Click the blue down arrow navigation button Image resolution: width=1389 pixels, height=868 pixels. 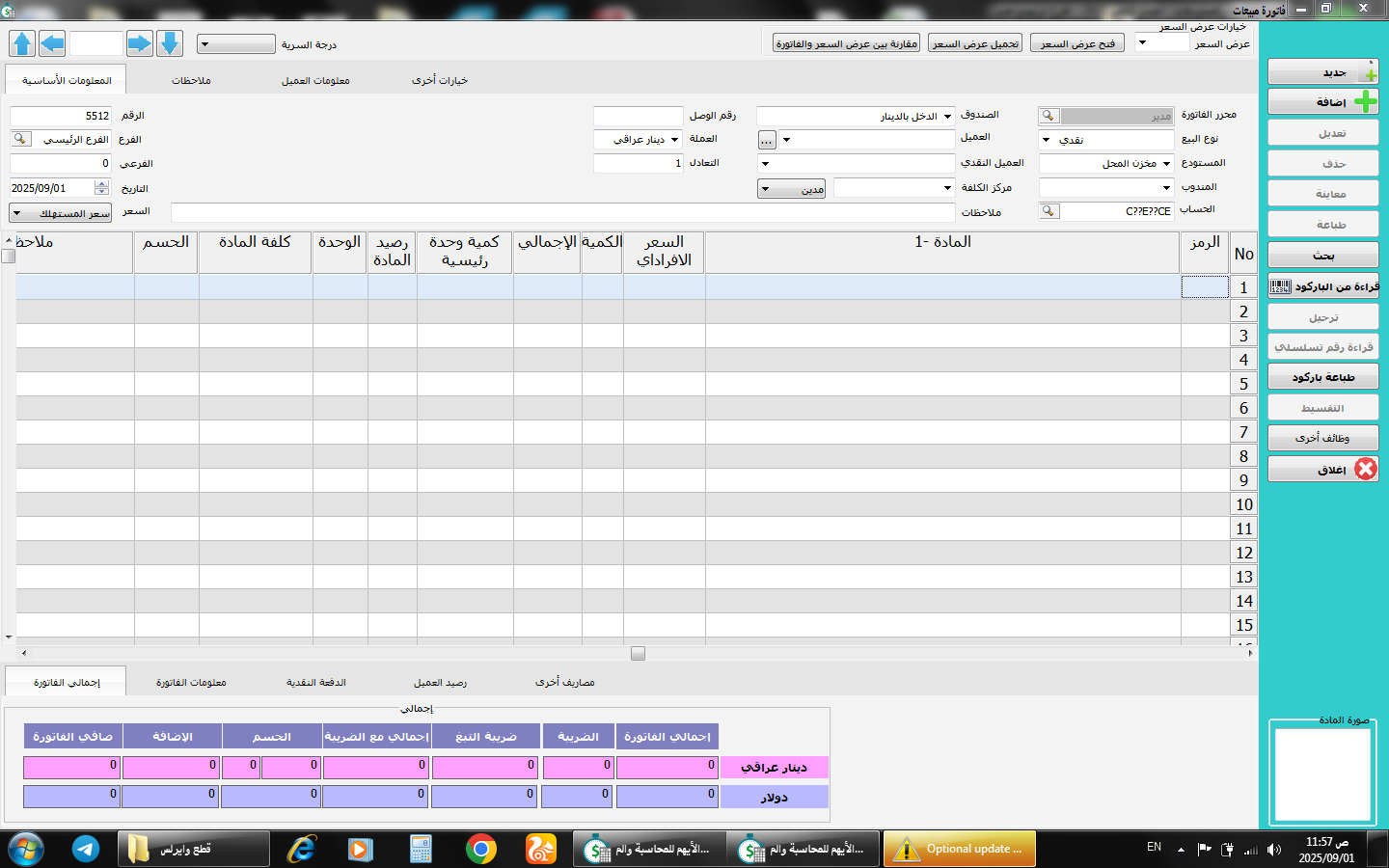pos(170,43)
